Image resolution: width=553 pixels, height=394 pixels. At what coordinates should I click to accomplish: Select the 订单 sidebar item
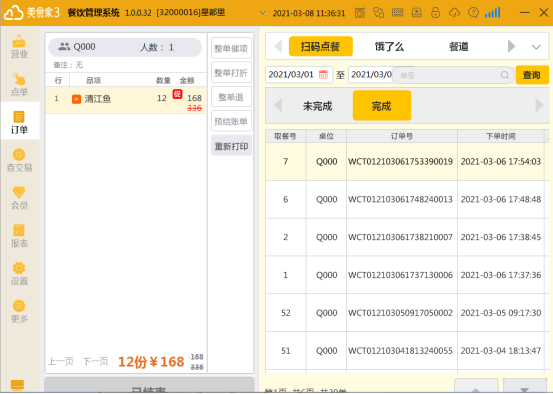click(x=19, y=122)
